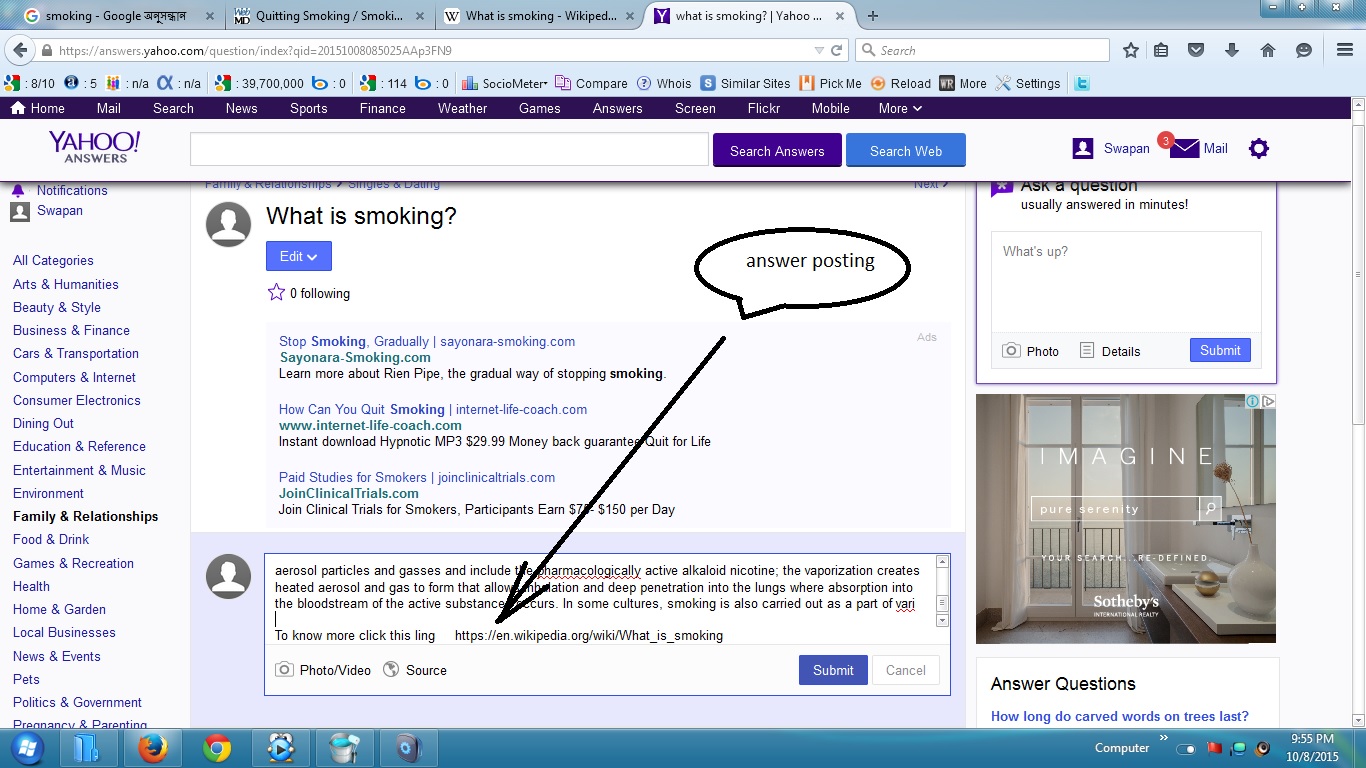Open the bookmarks list icon in the toolbar
The height and width of the screenshot is (768, 1366).
click(x=1160, y=50)
